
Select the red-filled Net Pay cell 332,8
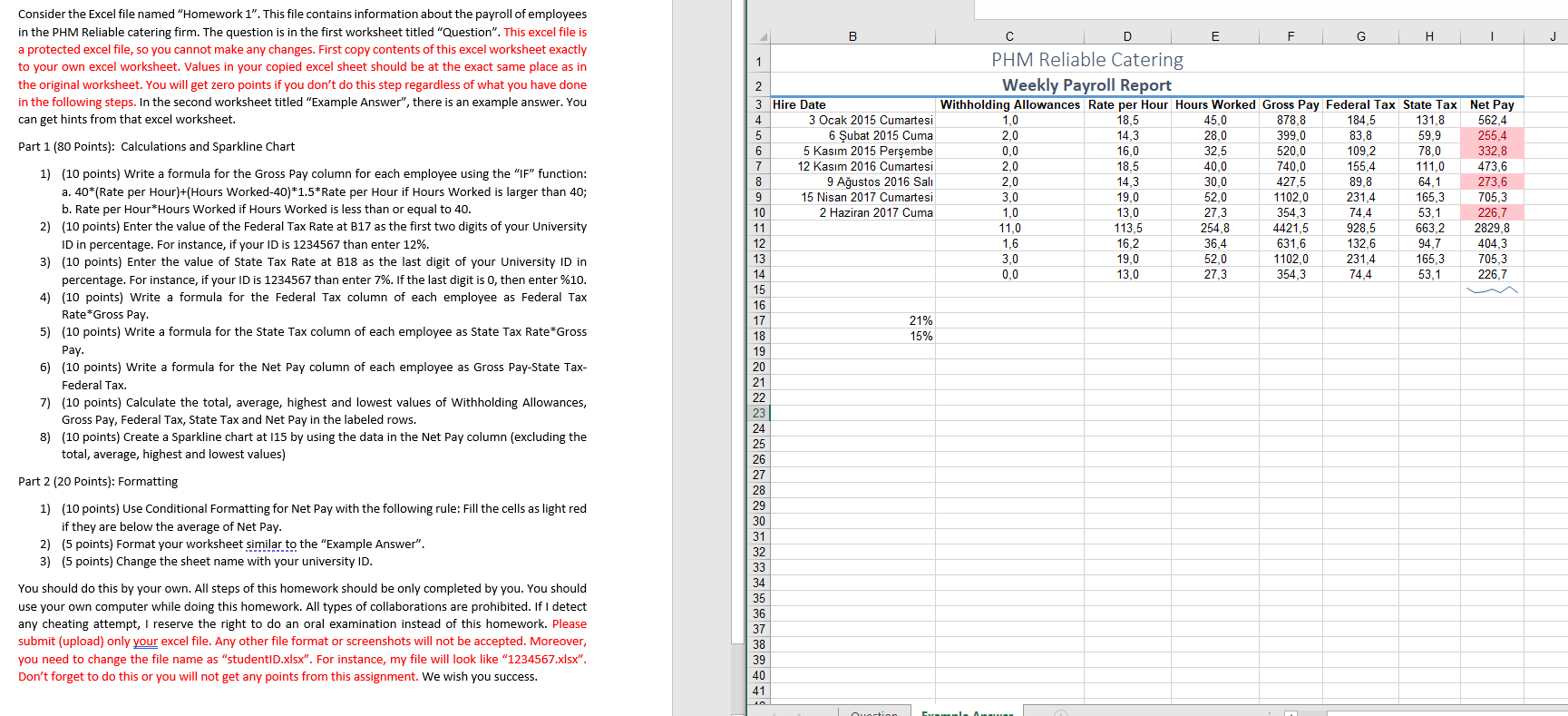1492,151
